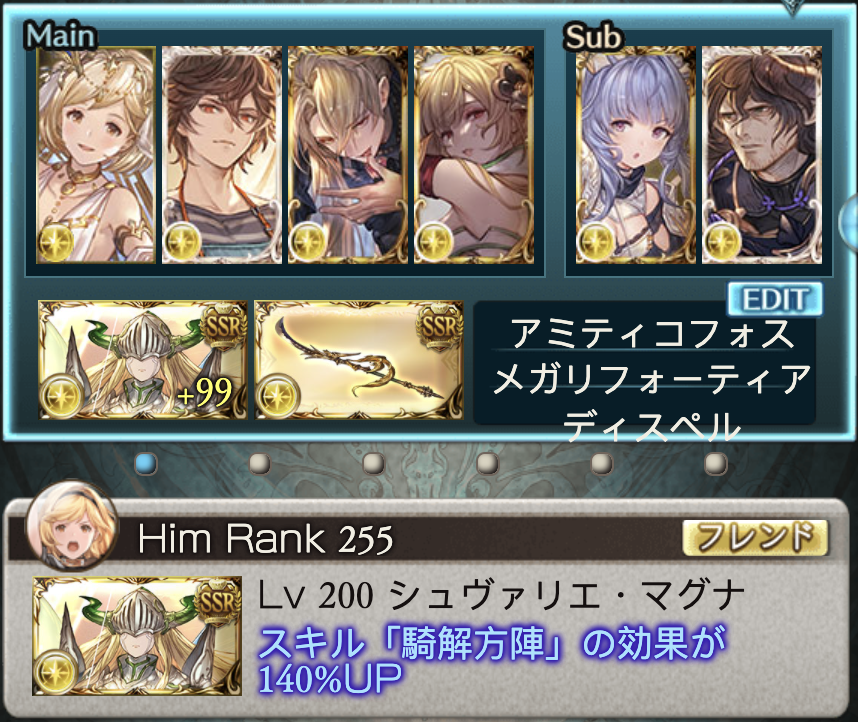Viewport: 858px width, 722px height.
Task: Select the blue-haired sub member portrait
Action: (636, 155)
